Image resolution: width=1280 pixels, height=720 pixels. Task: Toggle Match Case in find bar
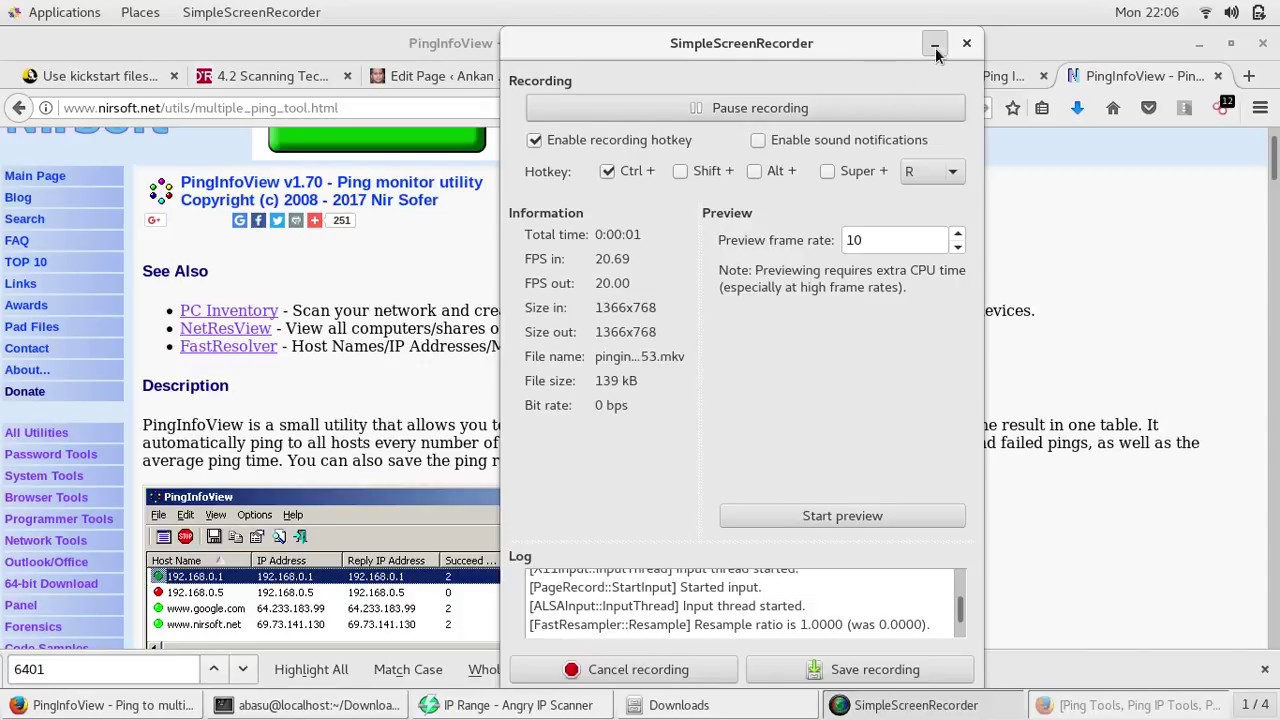click(x=408, y=669)
